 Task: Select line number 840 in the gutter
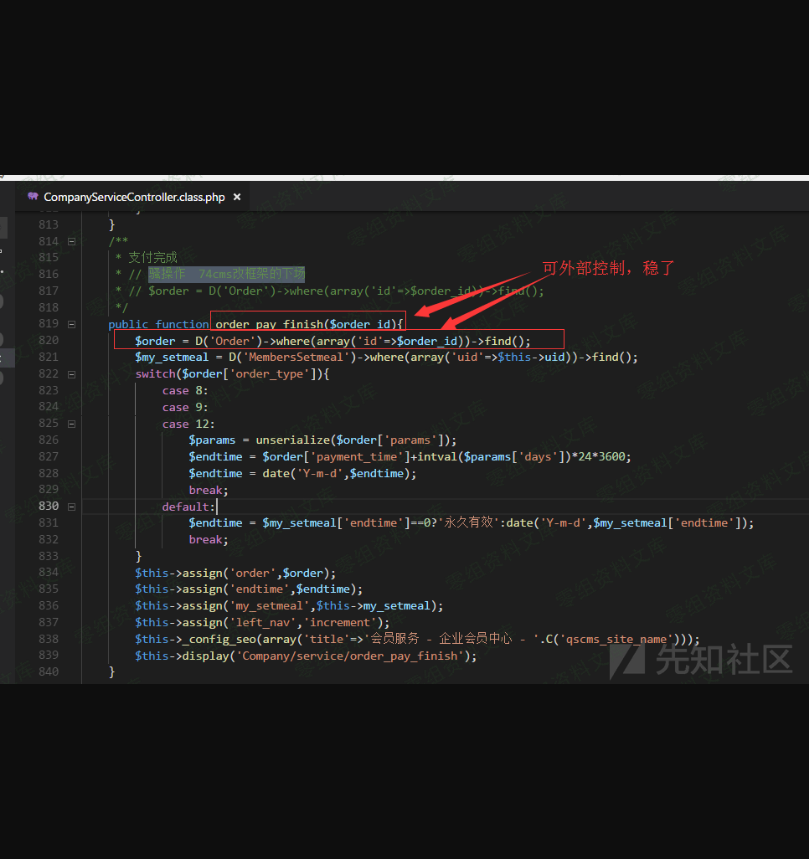(x=48, y=672)
